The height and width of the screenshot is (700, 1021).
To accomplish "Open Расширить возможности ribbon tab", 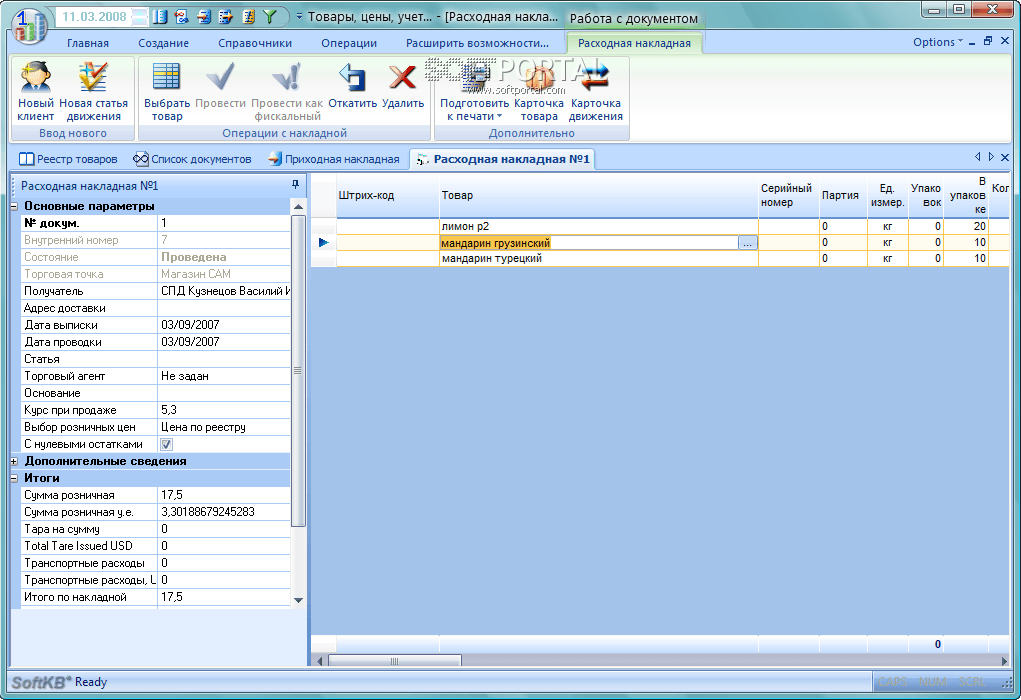I will pos(477,43).
